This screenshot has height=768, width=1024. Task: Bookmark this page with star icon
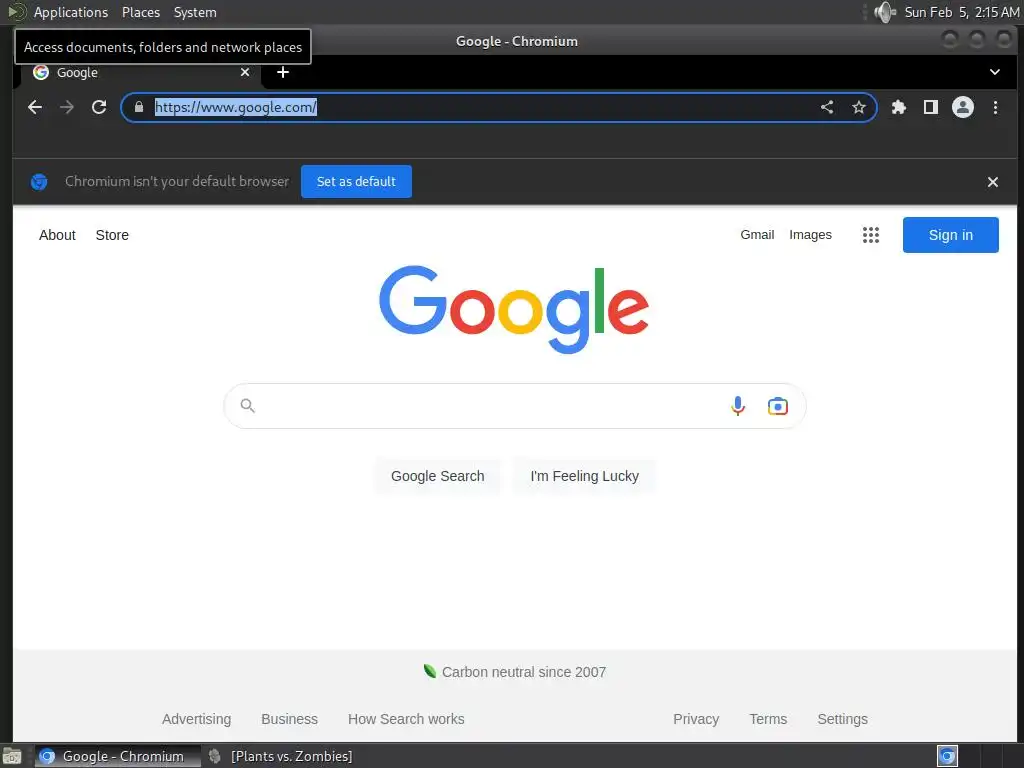pyautogui.click(x=859, y=107)
